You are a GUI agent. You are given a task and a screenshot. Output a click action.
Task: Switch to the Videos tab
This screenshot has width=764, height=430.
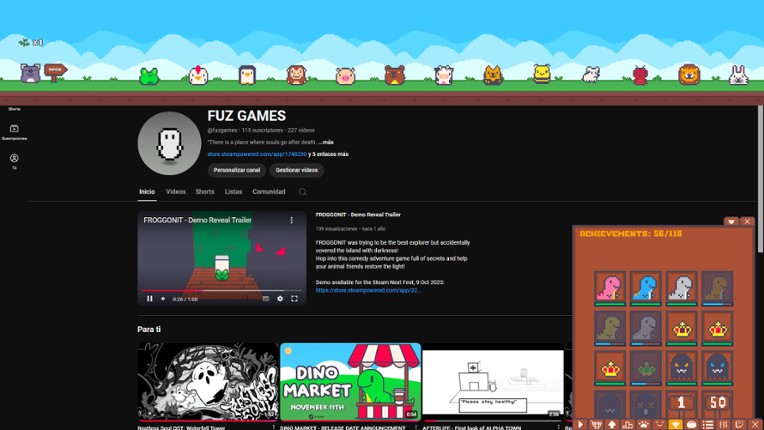(x=176, y=192)
